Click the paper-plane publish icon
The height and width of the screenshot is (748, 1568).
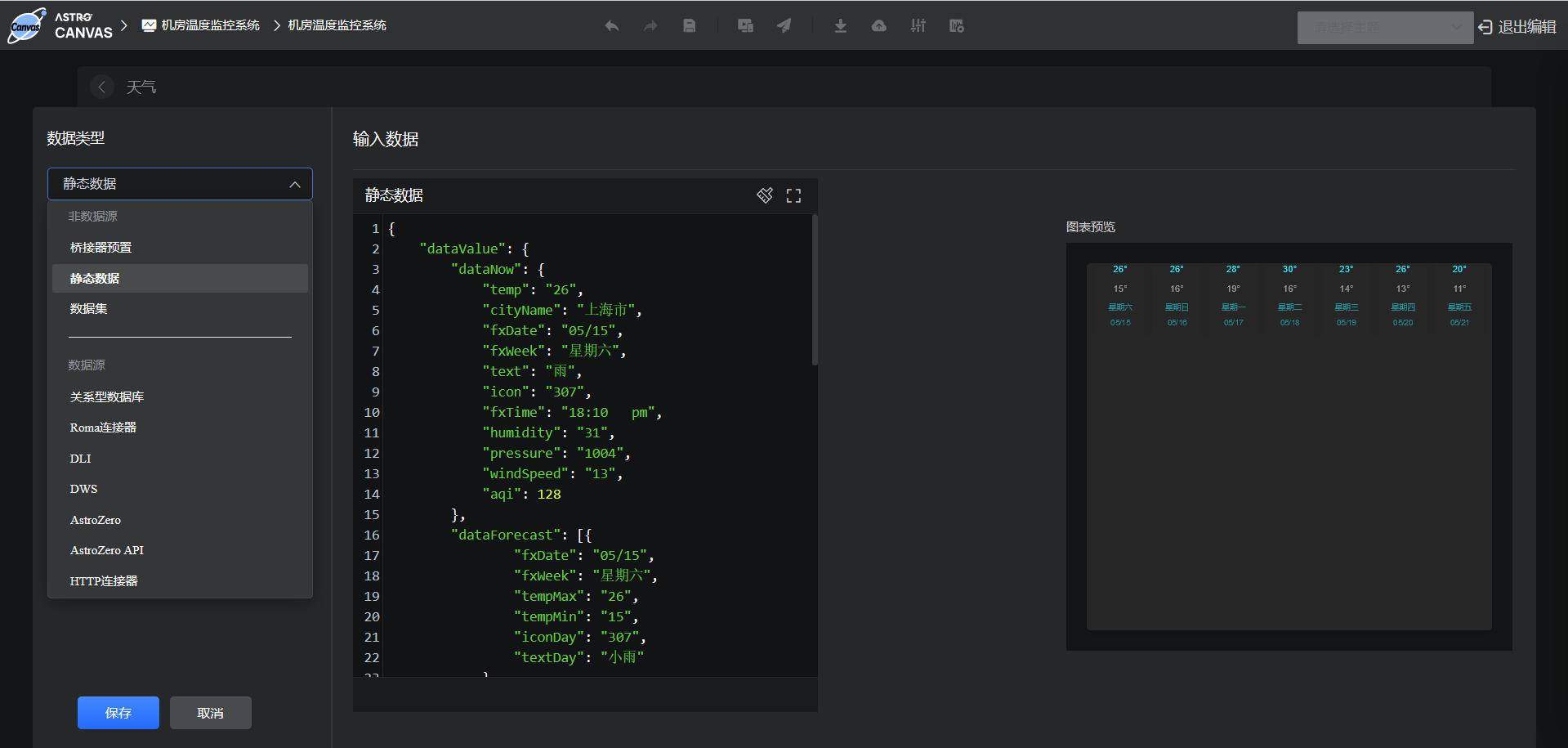pos(784,26)
